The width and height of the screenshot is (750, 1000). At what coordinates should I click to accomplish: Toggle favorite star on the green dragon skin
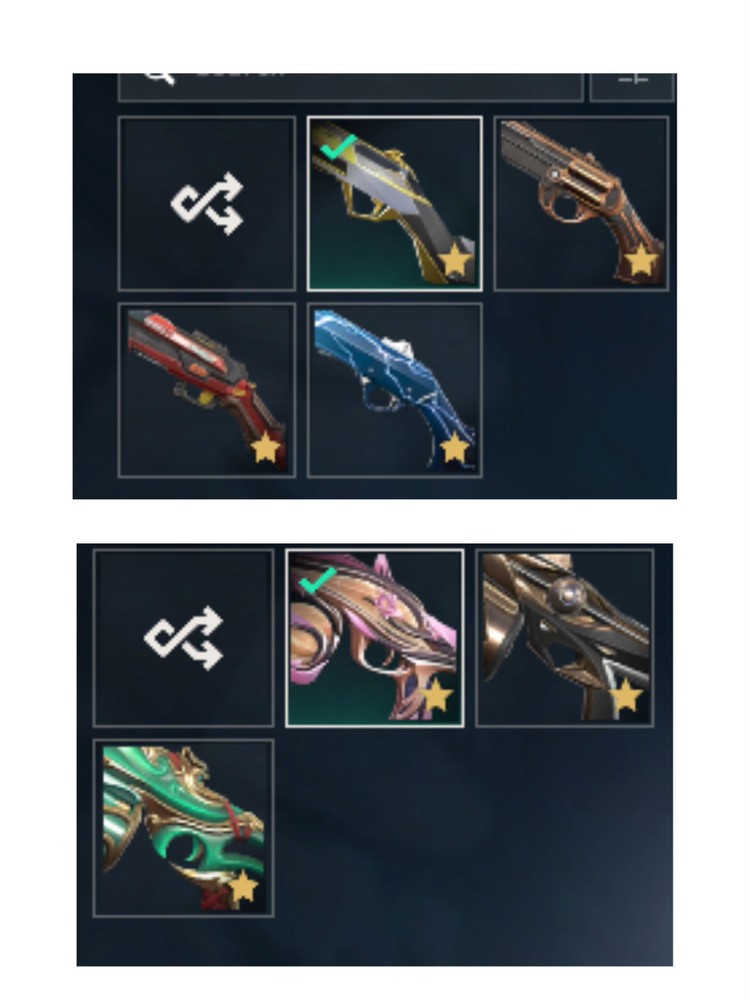243,886
